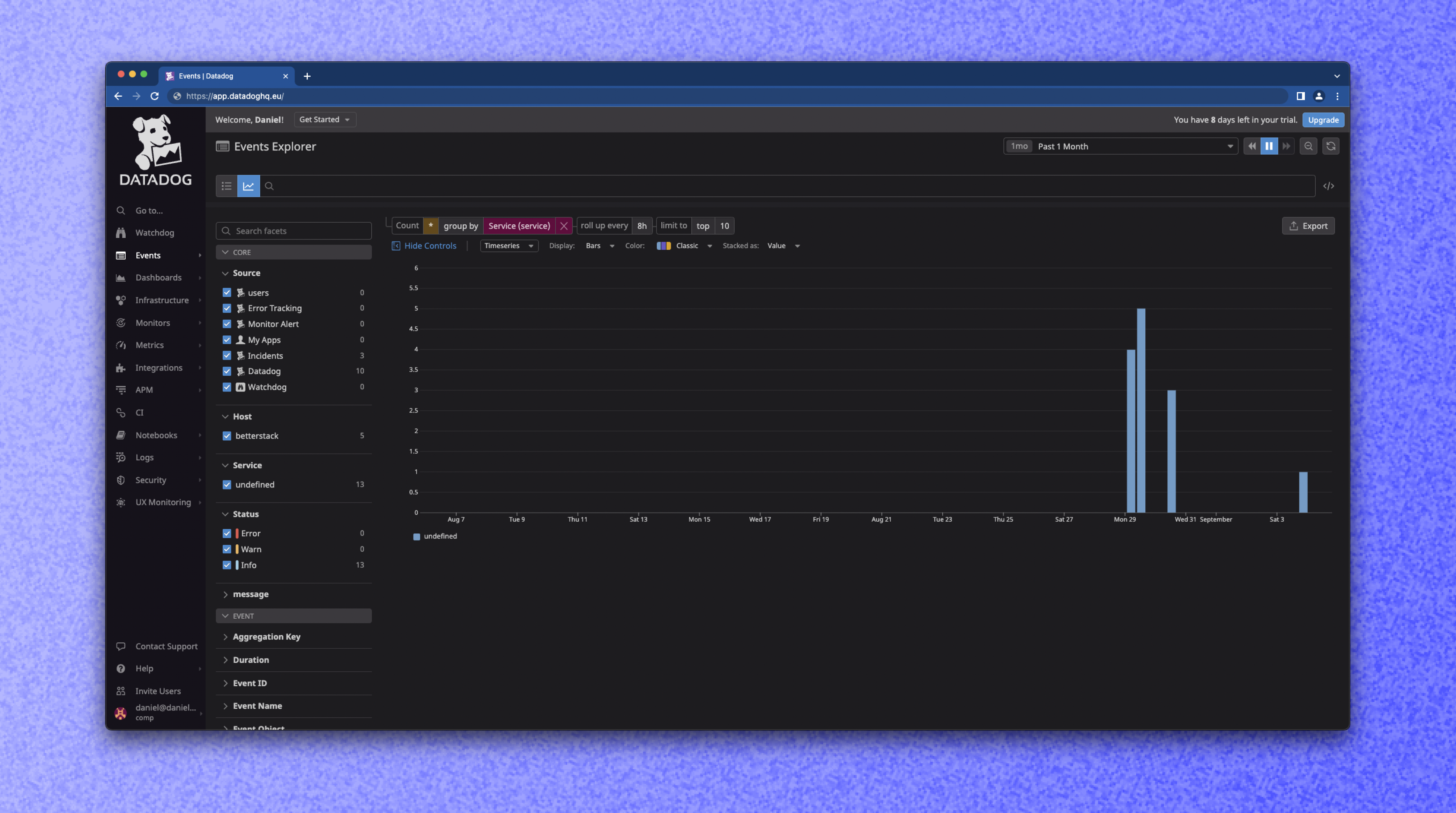Click the tallest bar on Mon 29
This screenshot has height=813, width=1456.
click(1141, 410)
